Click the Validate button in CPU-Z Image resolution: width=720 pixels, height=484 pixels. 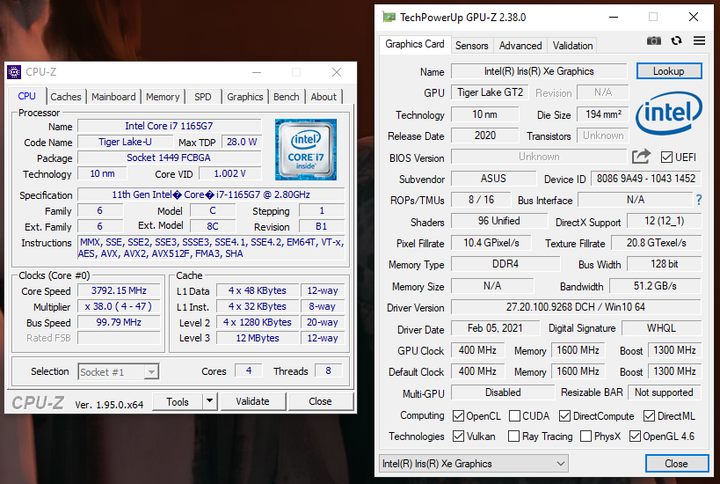pyautogui.click(x=253, y=401)
